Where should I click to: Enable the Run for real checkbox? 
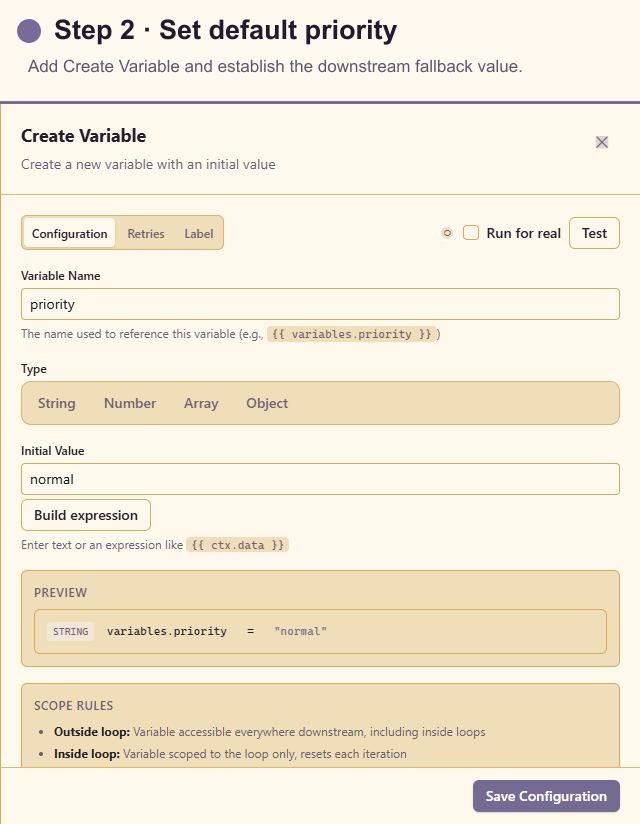click(471, 233)
